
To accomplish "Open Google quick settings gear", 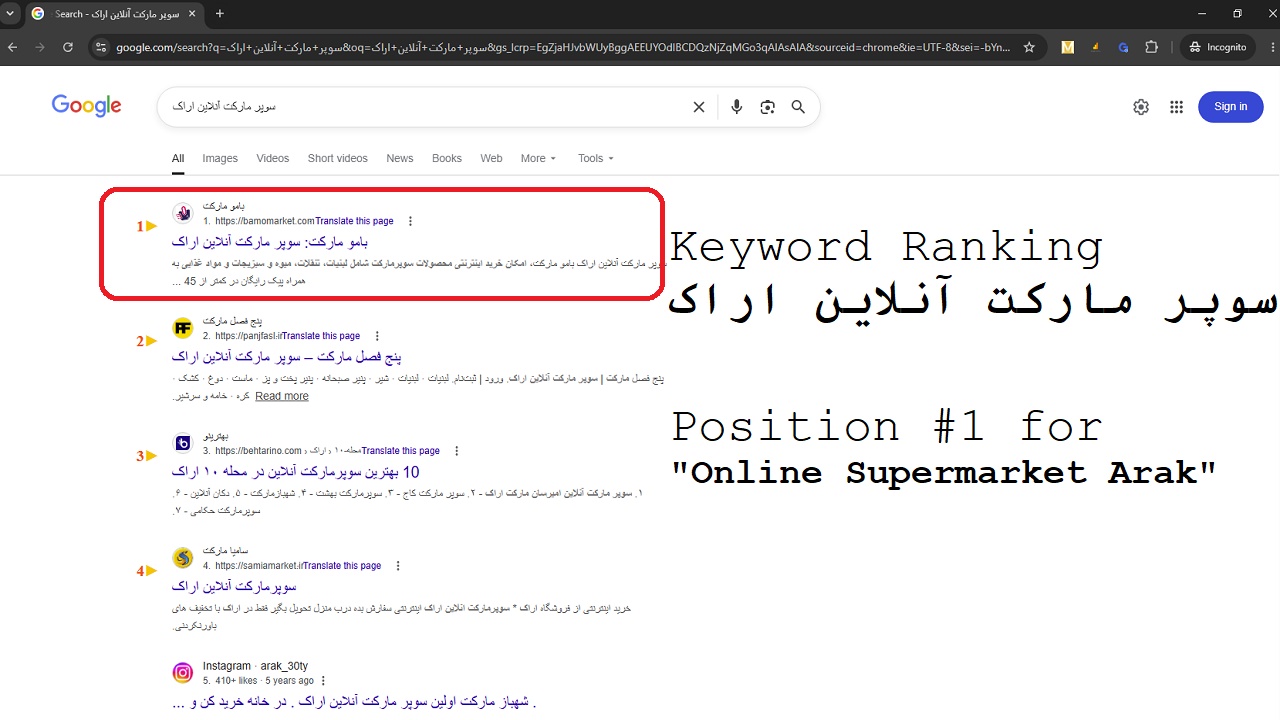I will coord(1141,107).
